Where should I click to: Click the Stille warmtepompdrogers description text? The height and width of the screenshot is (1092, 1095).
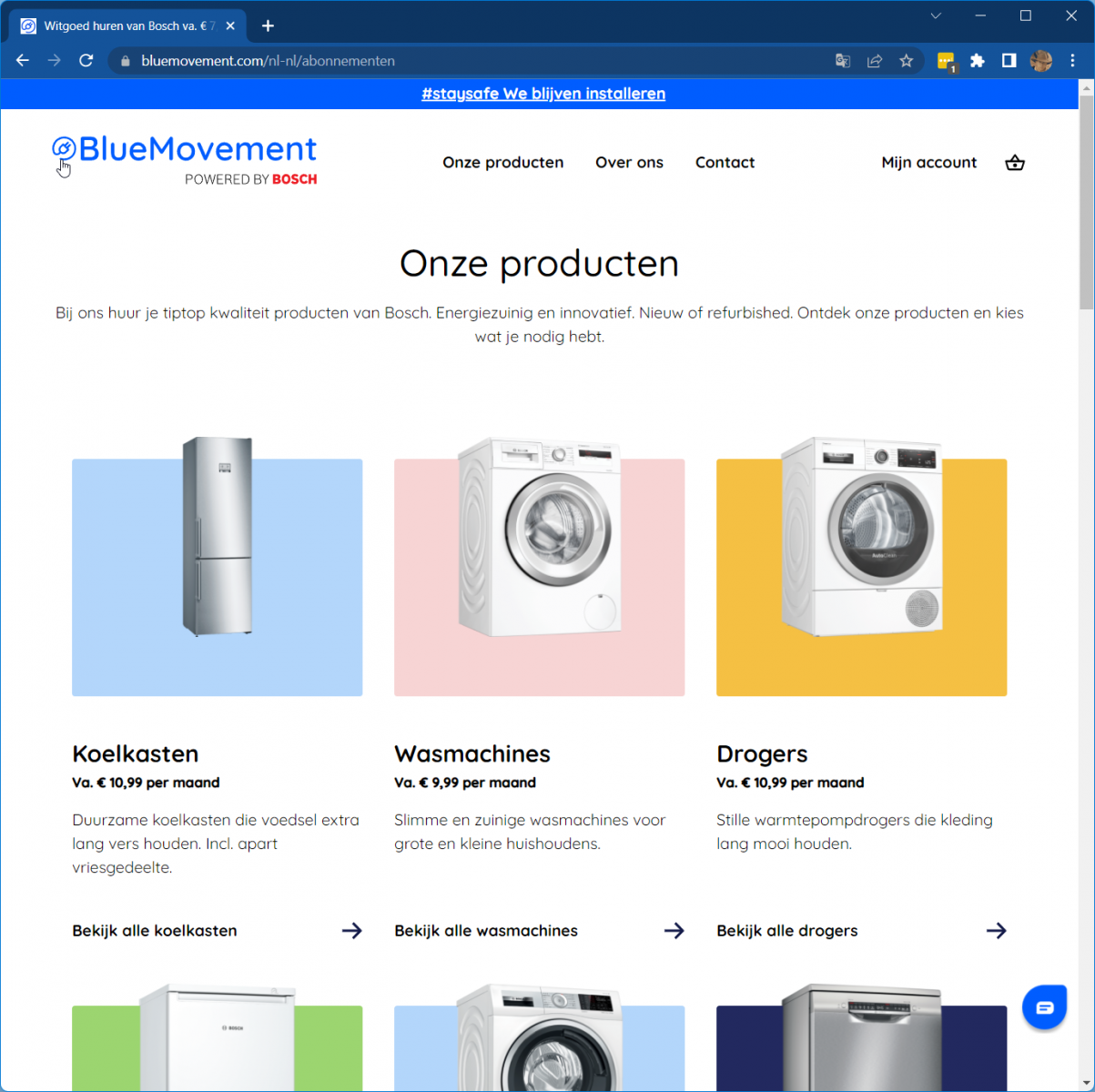click(x=855, y=832)
